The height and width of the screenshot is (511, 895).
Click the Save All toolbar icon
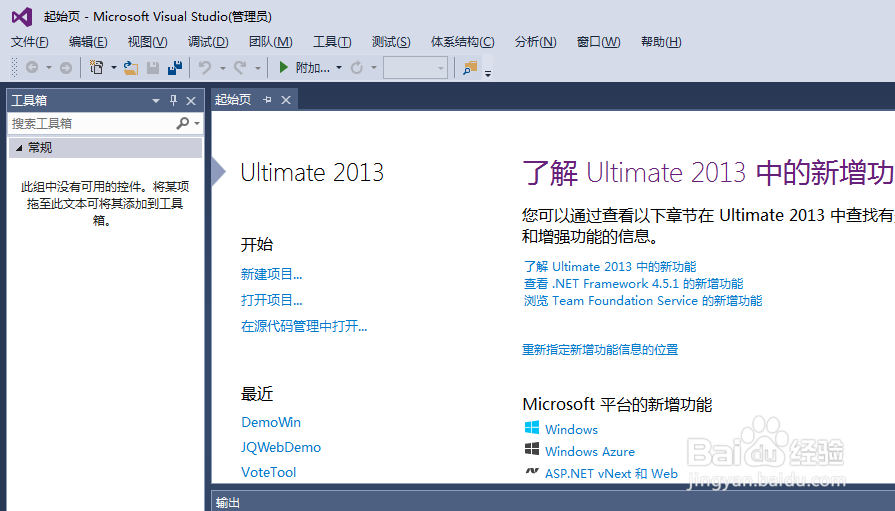[175, 67]
